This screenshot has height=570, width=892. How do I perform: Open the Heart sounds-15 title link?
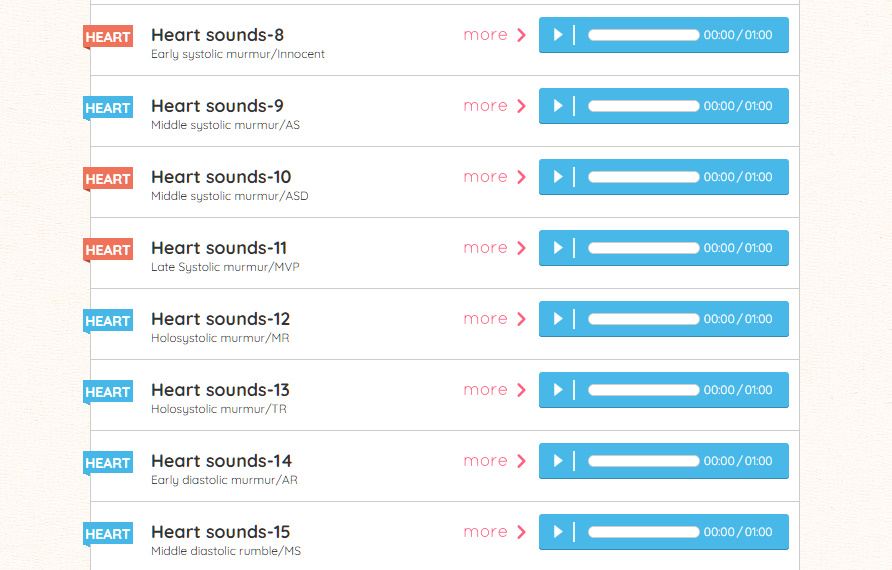220,532
